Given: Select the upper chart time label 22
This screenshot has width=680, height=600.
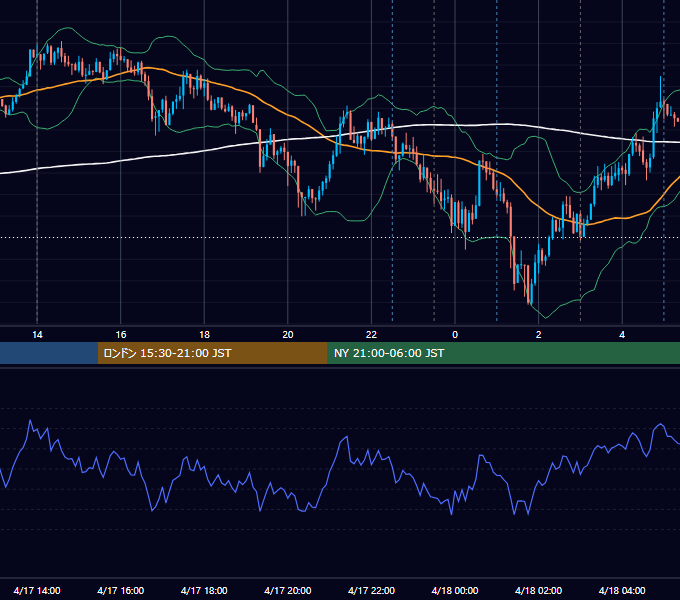Looking at the screenshot, I should [371, 335].
